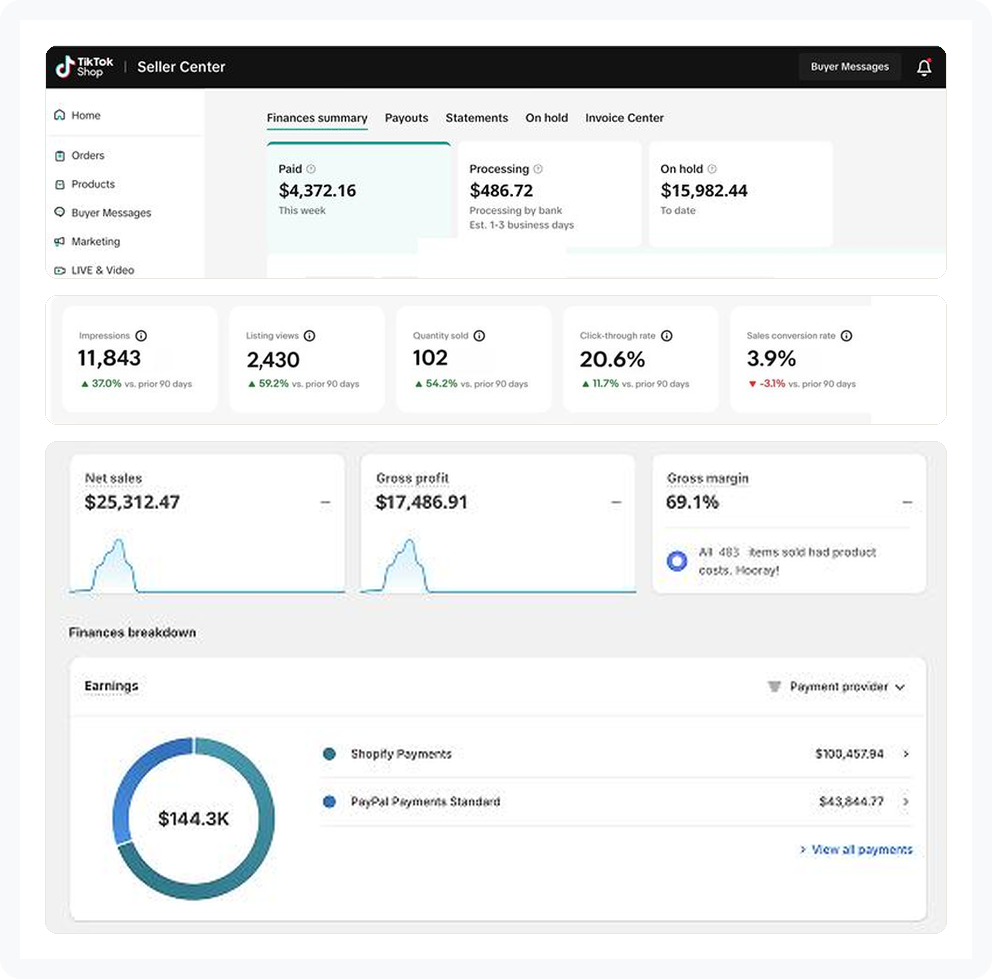Click the info icon beside Click-through rate
This screenshot has width=992, height=979.
(666, 335)
